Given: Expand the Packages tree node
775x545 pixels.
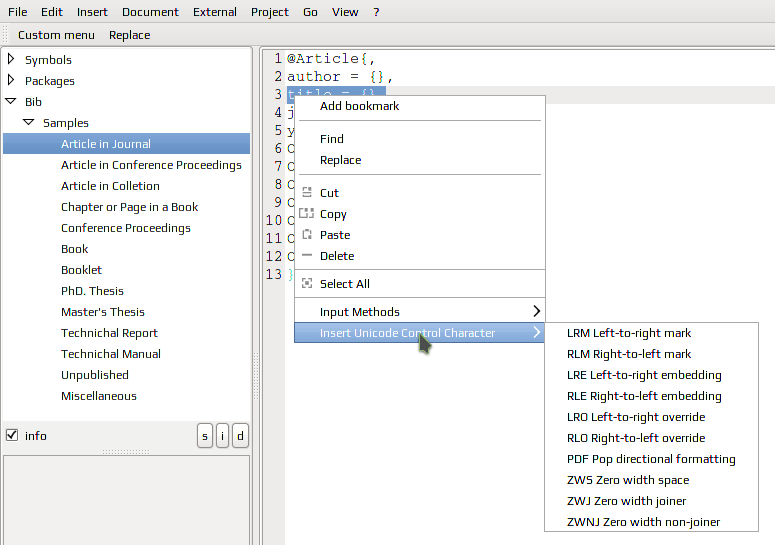Looking at the screenshot, I should [x=11, y=80].
